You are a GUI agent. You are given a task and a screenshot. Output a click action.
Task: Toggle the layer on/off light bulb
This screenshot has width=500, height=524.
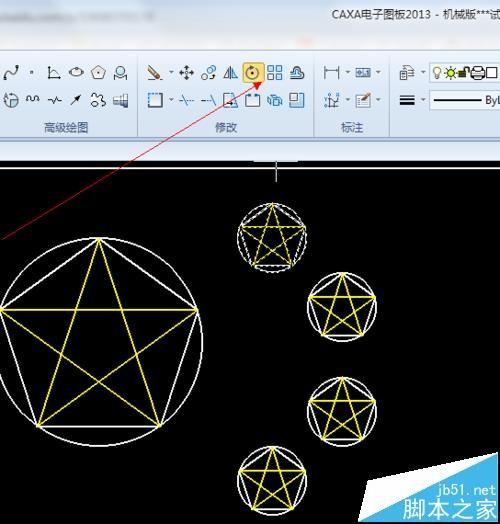click(437, 73)
